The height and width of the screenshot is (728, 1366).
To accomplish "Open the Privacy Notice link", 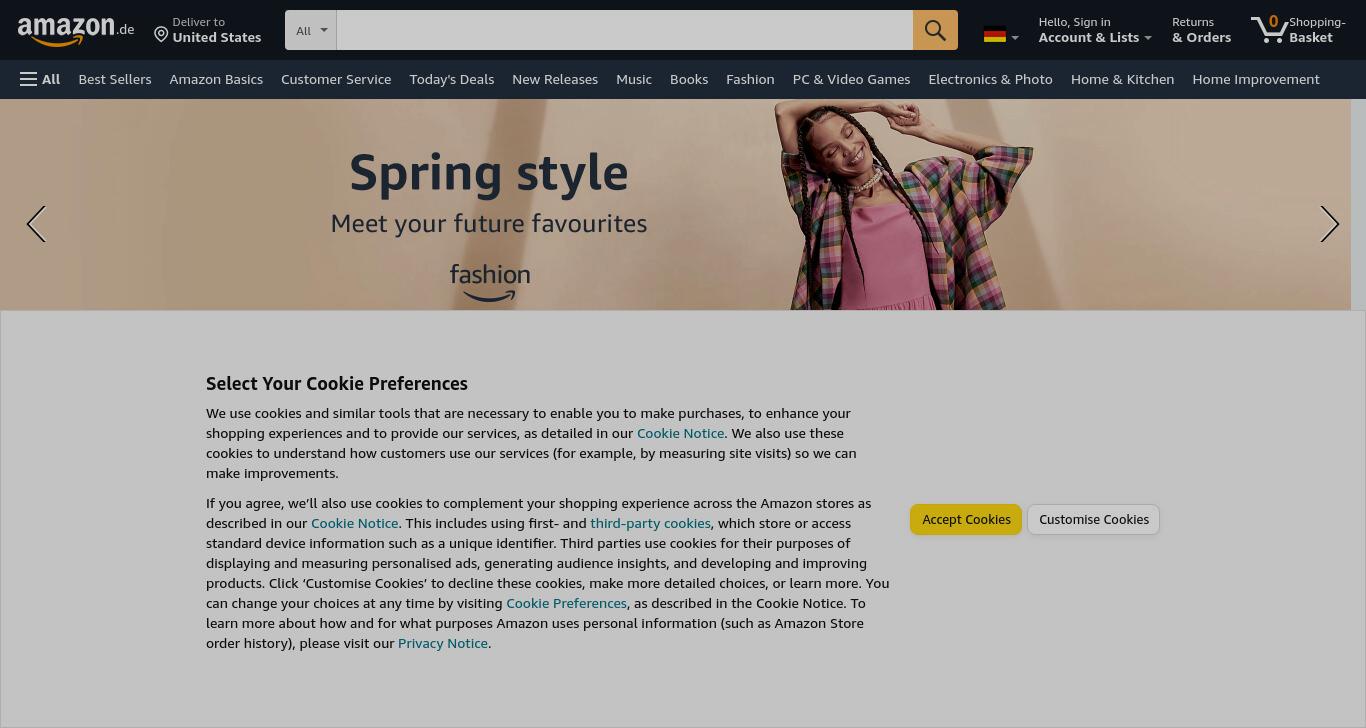I will [443, 643].
